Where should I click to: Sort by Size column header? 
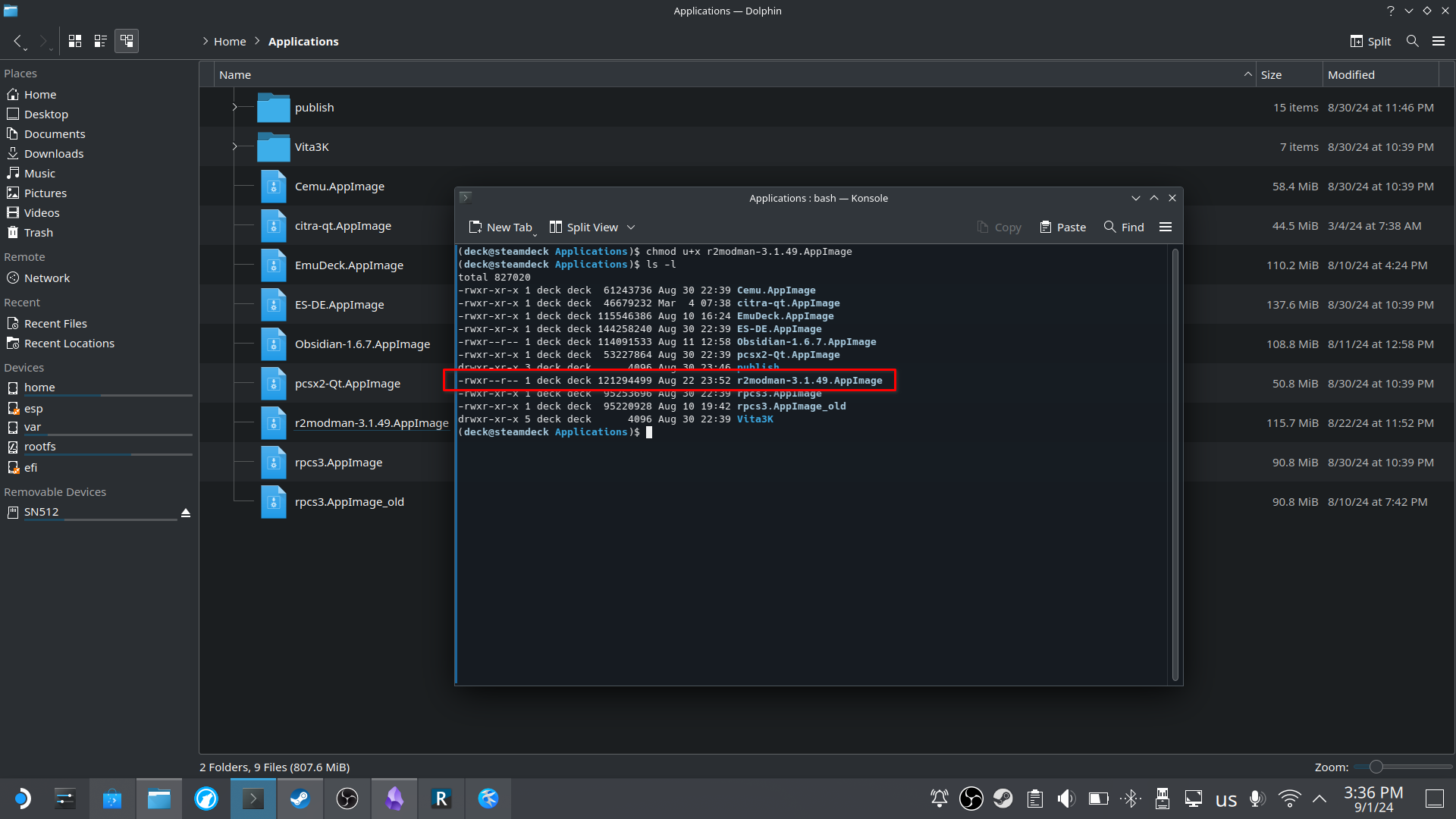(1289, 75)
